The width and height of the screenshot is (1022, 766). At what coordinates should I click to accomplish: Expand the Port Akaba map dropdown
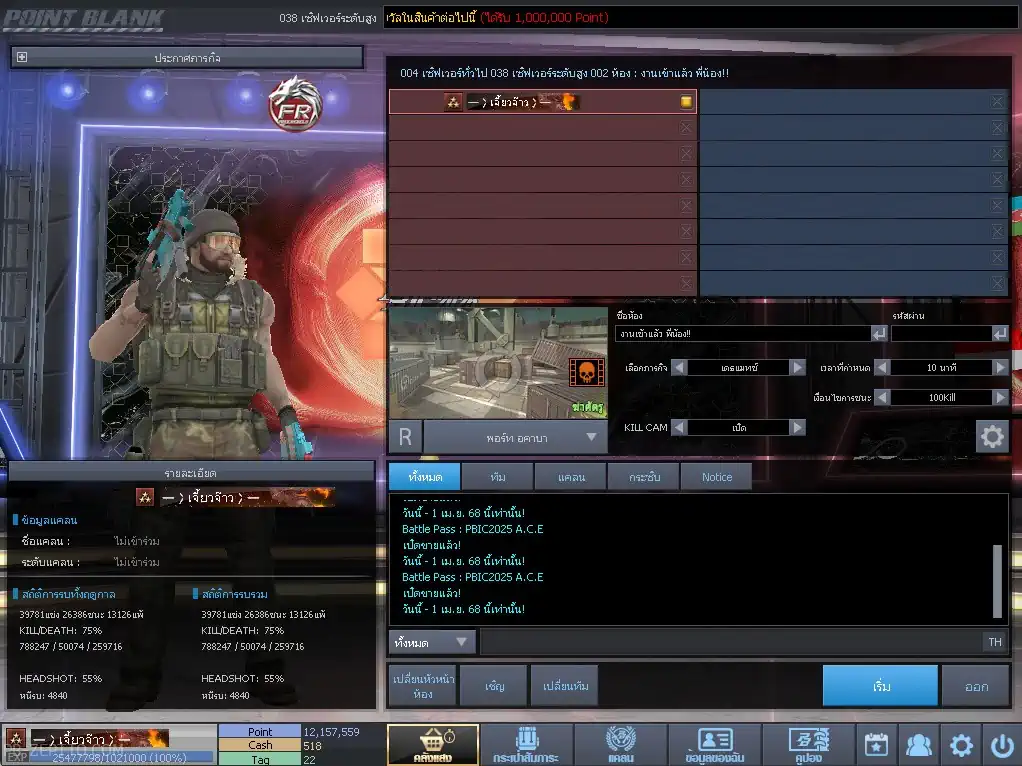point(591,437)
